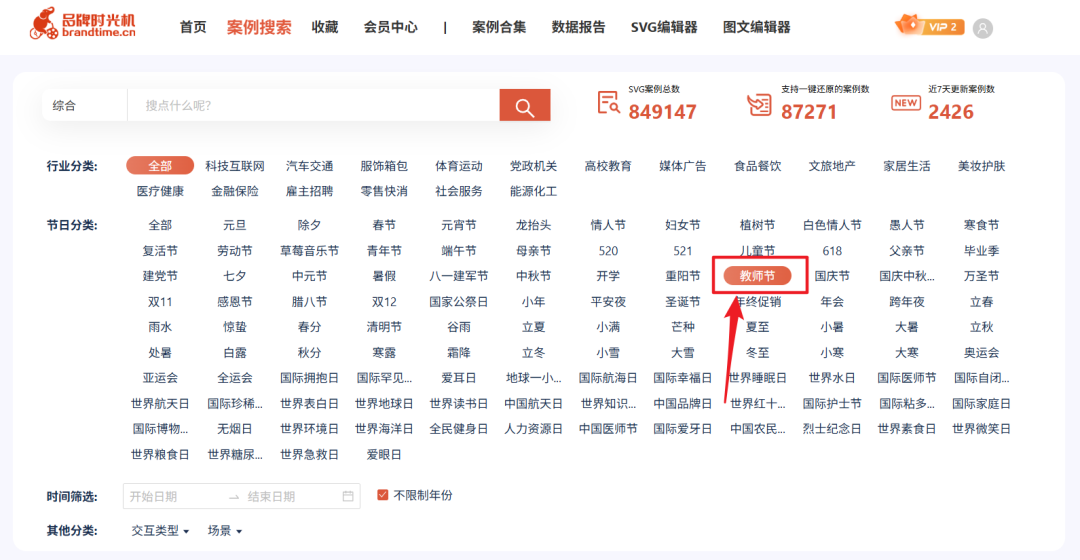
Task: Open the 案例搜索 nav tab
Action: (259, 27)
